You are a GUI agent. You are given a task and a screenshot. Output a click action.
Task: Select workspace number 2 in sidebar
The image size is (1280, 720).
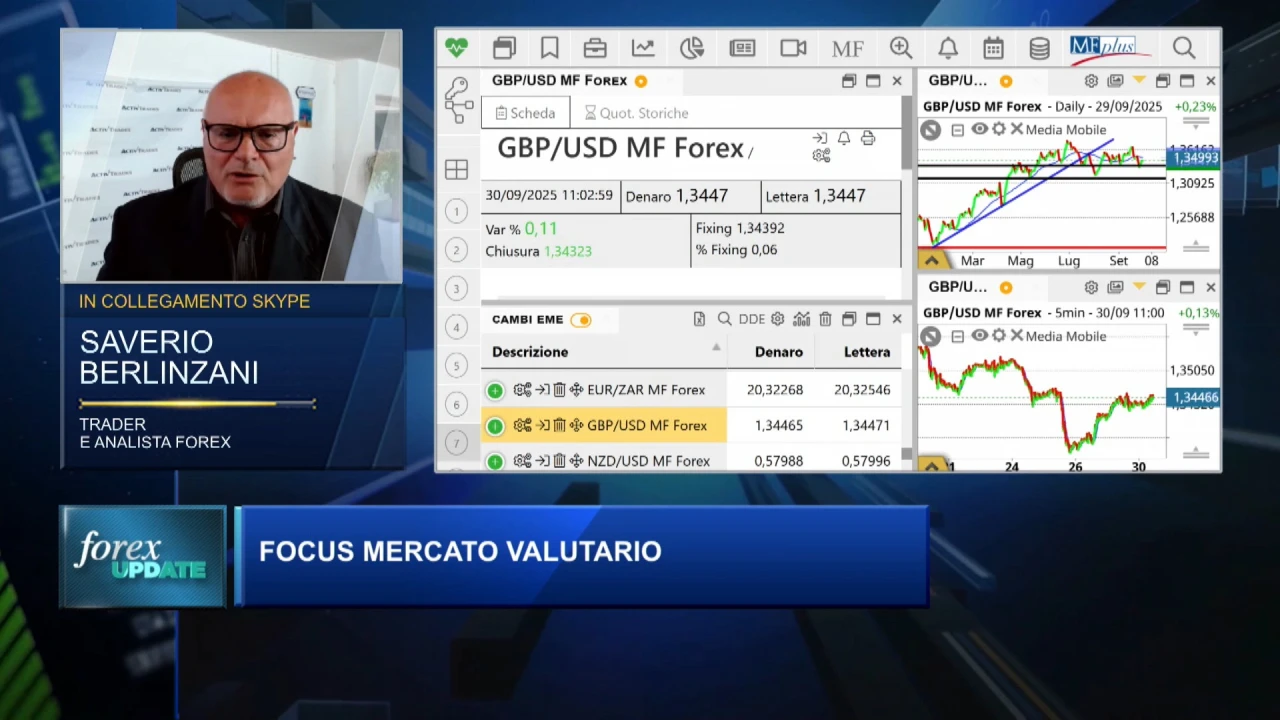(x=456, y=250)
